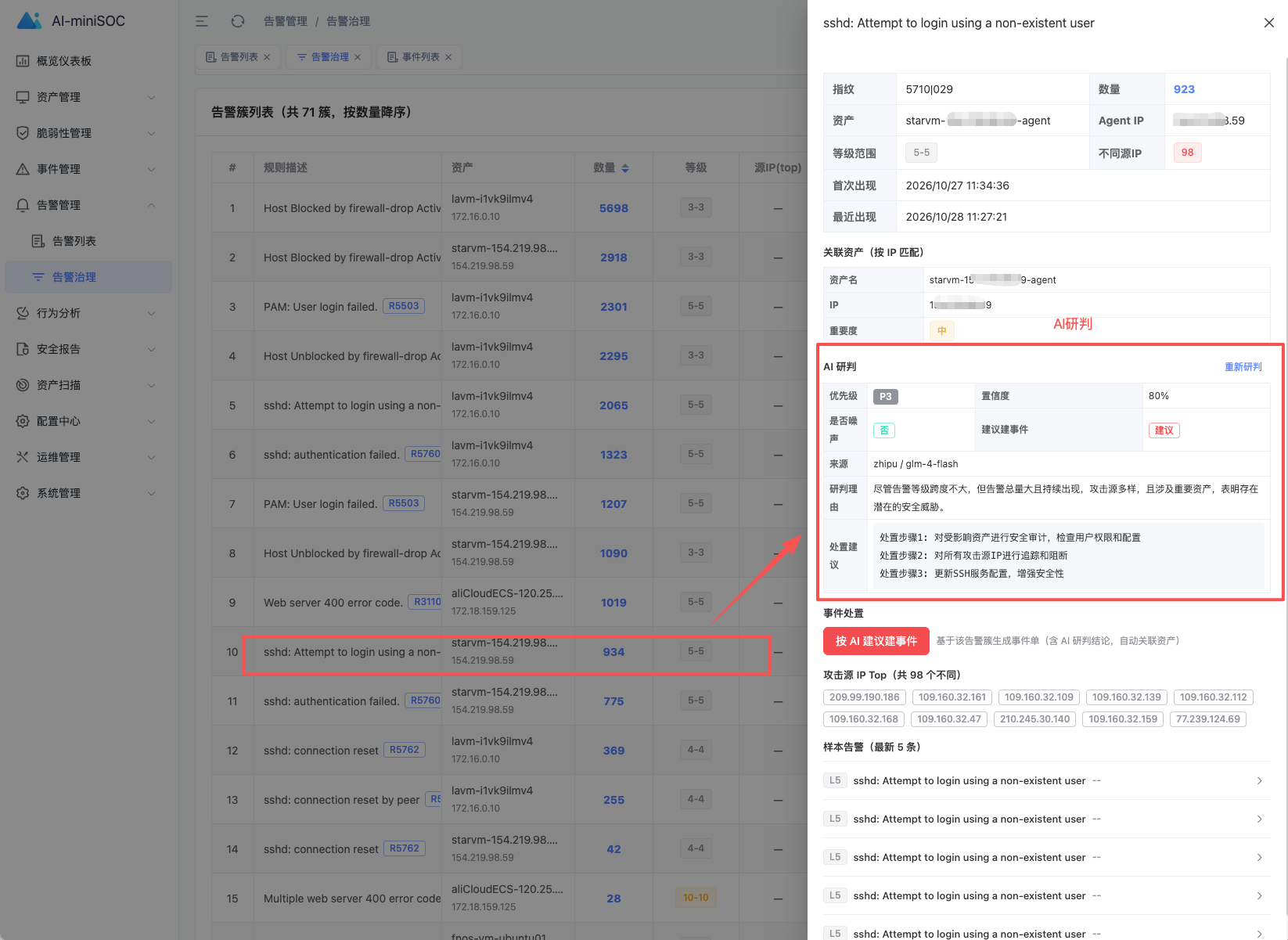Viewport: 1288px width, 940px height.
Task: Collapse the sidebar with the hamburger icon
Action: click(x=202, y=21)
